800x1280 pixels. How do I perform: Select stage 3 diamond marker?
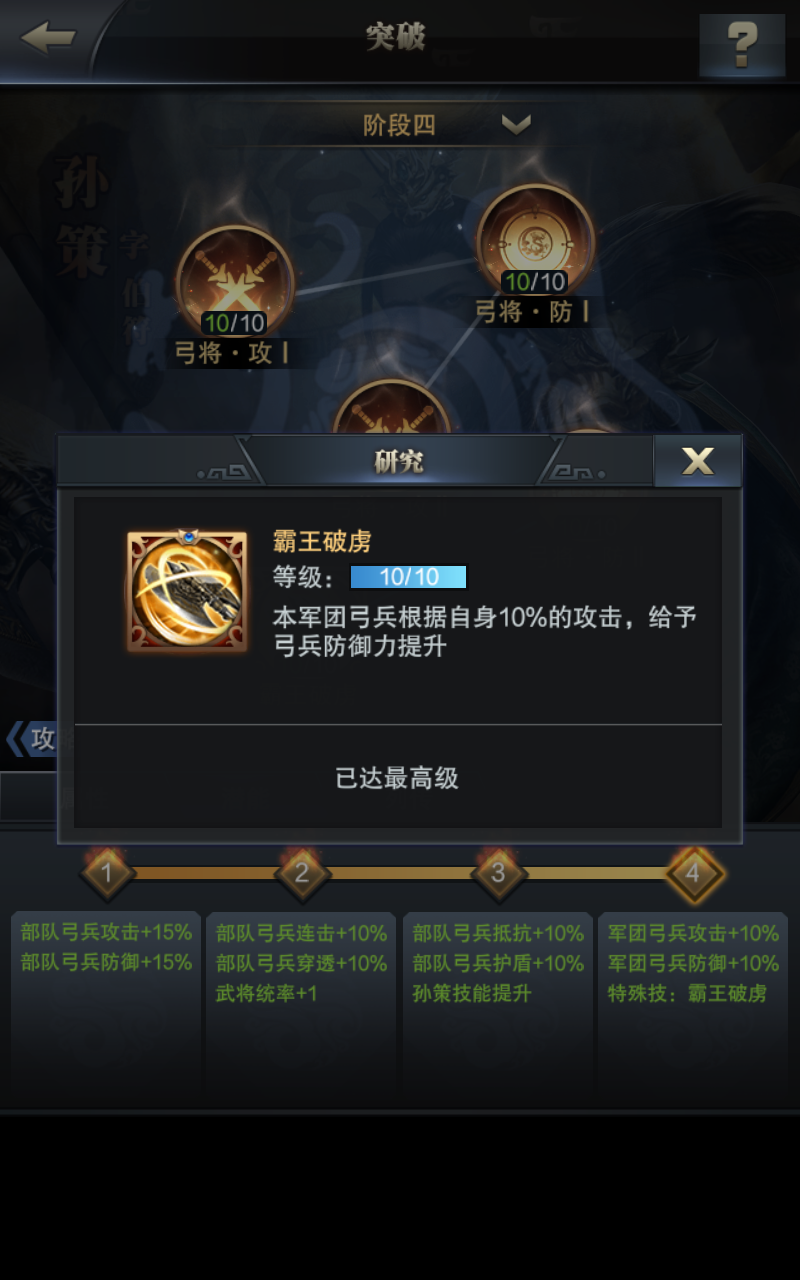click(x=497, y=873)
